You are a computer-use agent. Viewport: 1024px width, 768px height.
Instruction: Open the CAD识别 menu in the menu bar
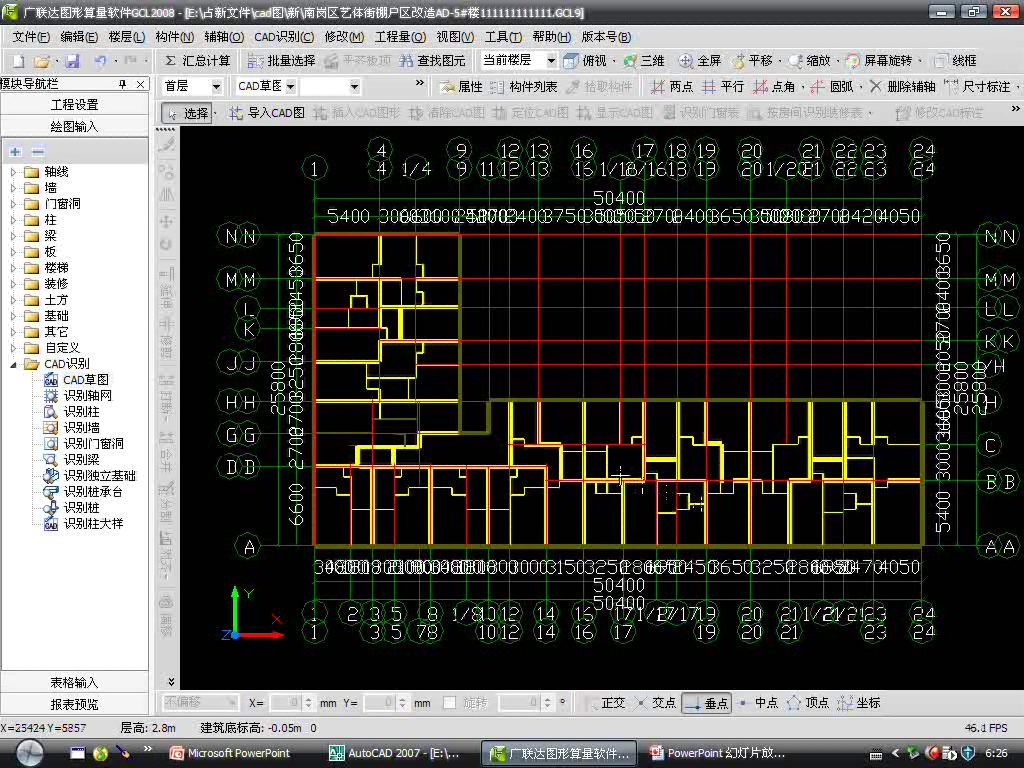284,37
